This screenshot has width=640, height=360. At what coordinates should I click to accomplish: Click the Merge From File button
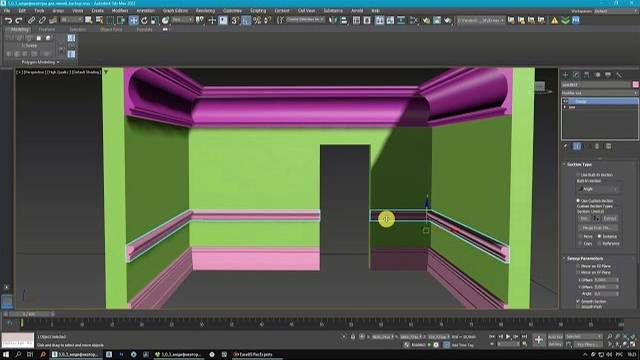[x=599, y=228]
